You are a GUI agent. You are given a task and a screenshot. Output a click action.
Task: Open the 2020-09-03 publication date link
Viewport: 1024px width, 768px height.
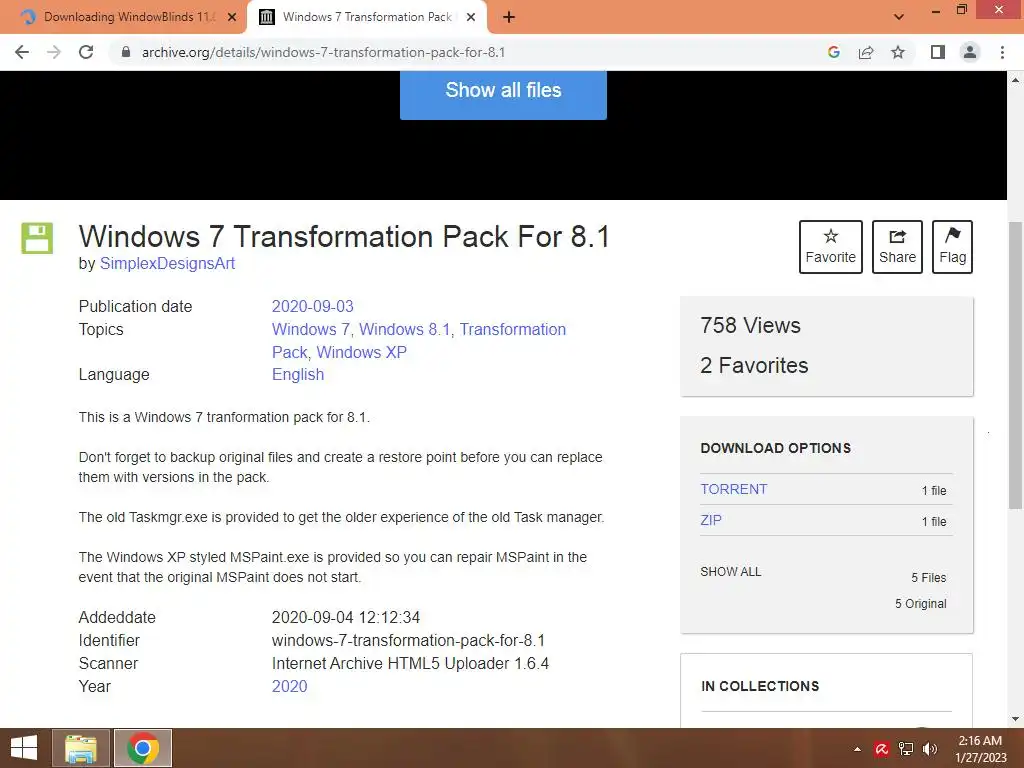click(312, 306)
